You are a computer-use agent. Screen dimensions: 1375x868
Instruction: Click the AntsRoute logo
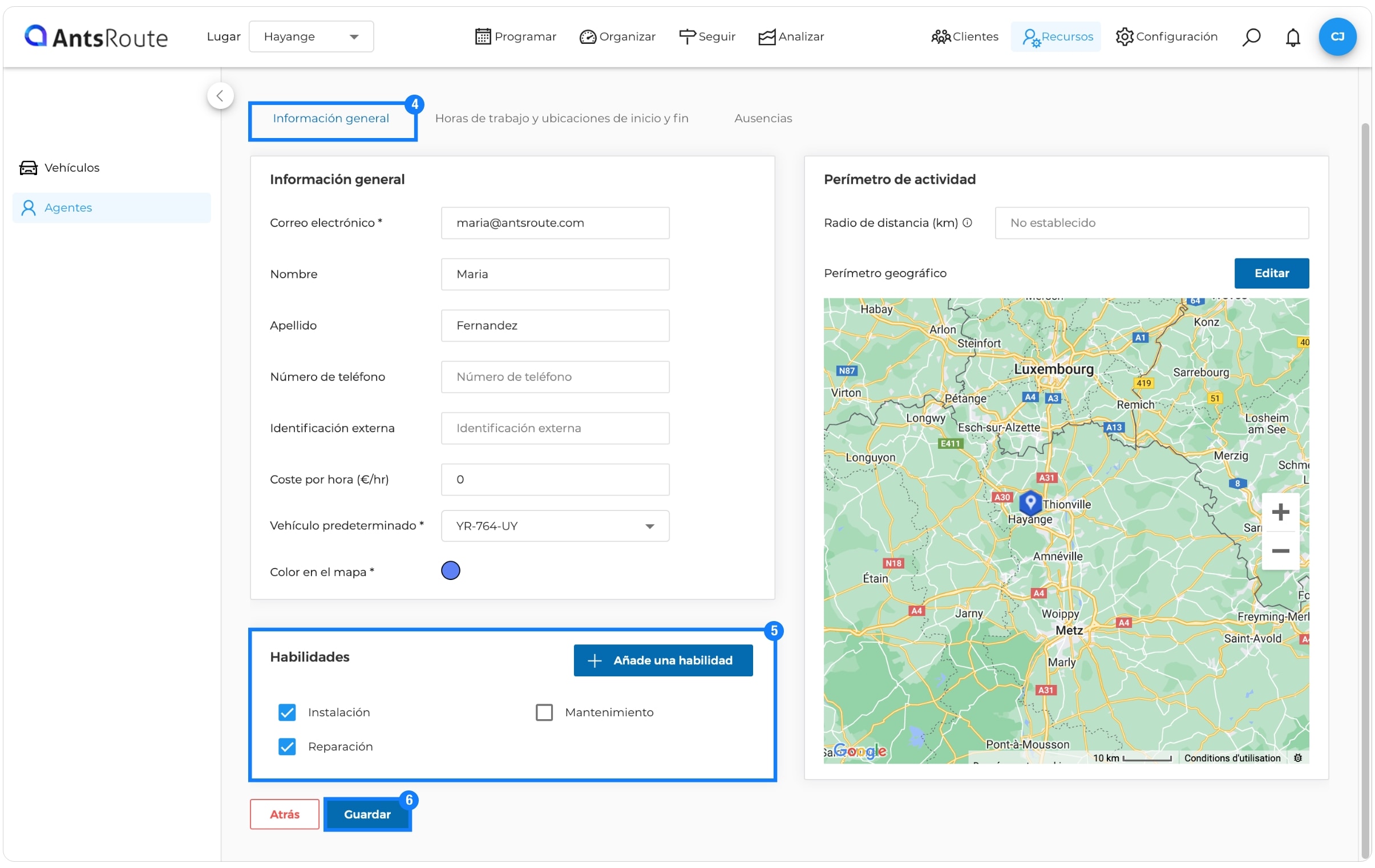click(x=96, y=36)
